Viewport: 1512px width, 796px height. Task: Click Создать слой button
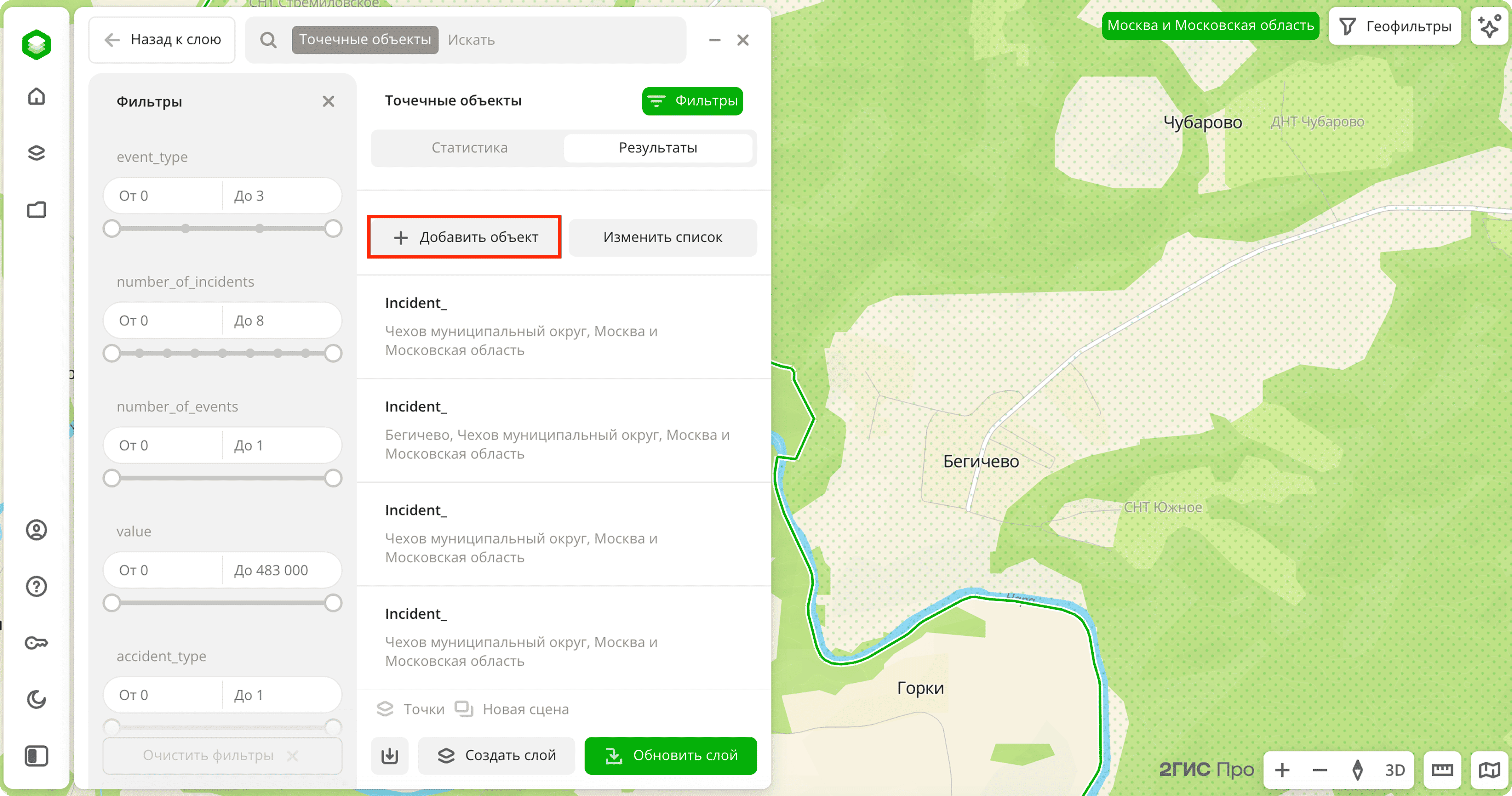496,755
